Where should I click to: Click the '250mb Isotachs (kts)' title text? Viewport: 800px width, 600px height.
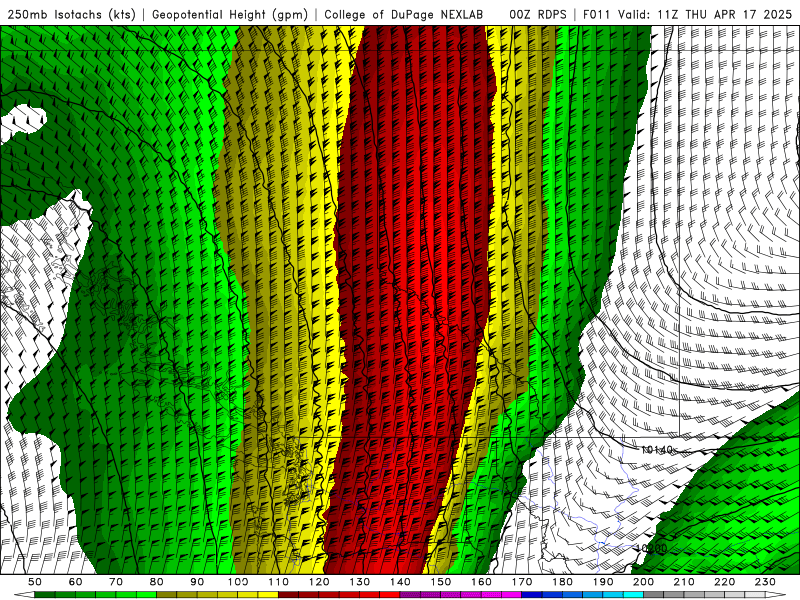(71, 15)
